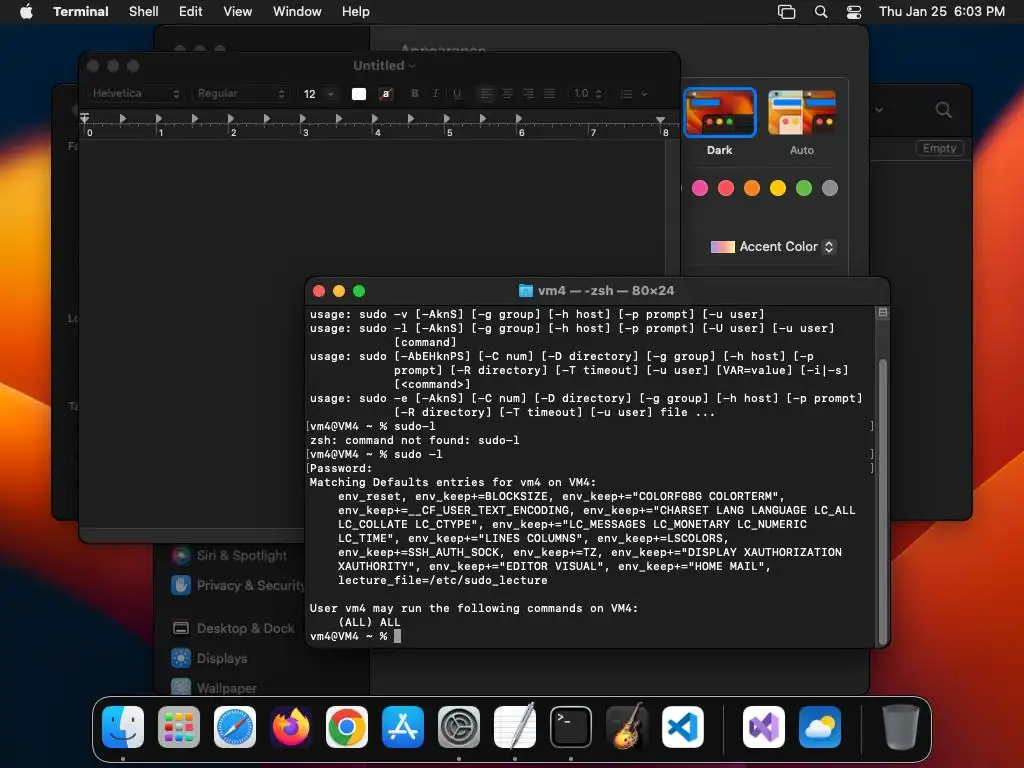Click the Apple menu icon
This screenshot has width=1024, height=768.
pyautogui.click(x=26, y=12)
